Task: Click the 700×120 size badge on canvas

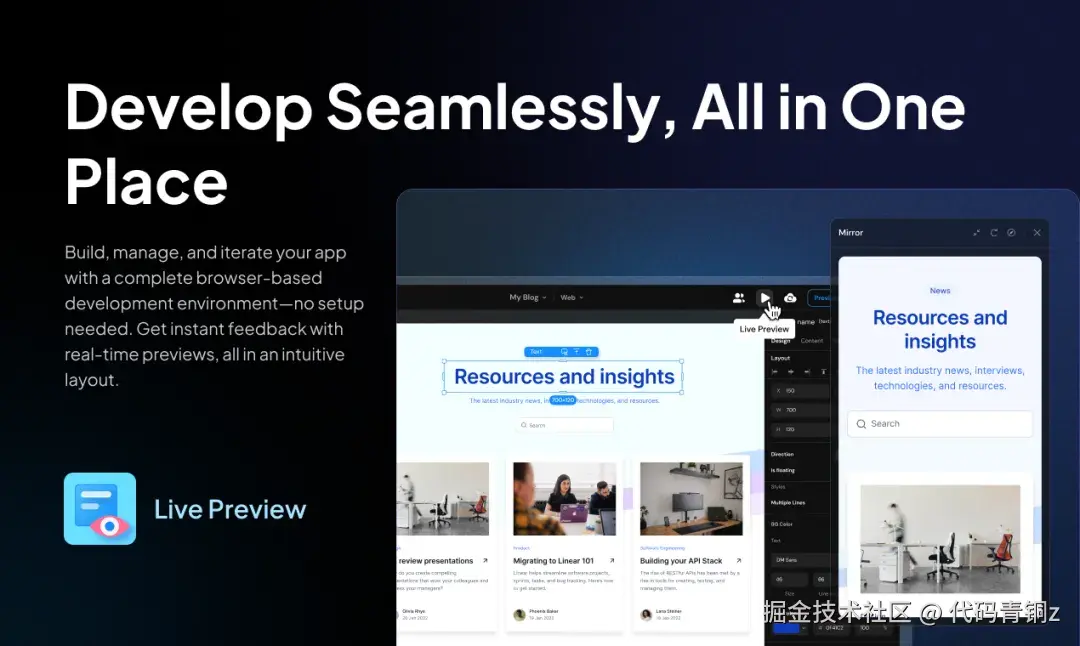Action: coord(563,400)
